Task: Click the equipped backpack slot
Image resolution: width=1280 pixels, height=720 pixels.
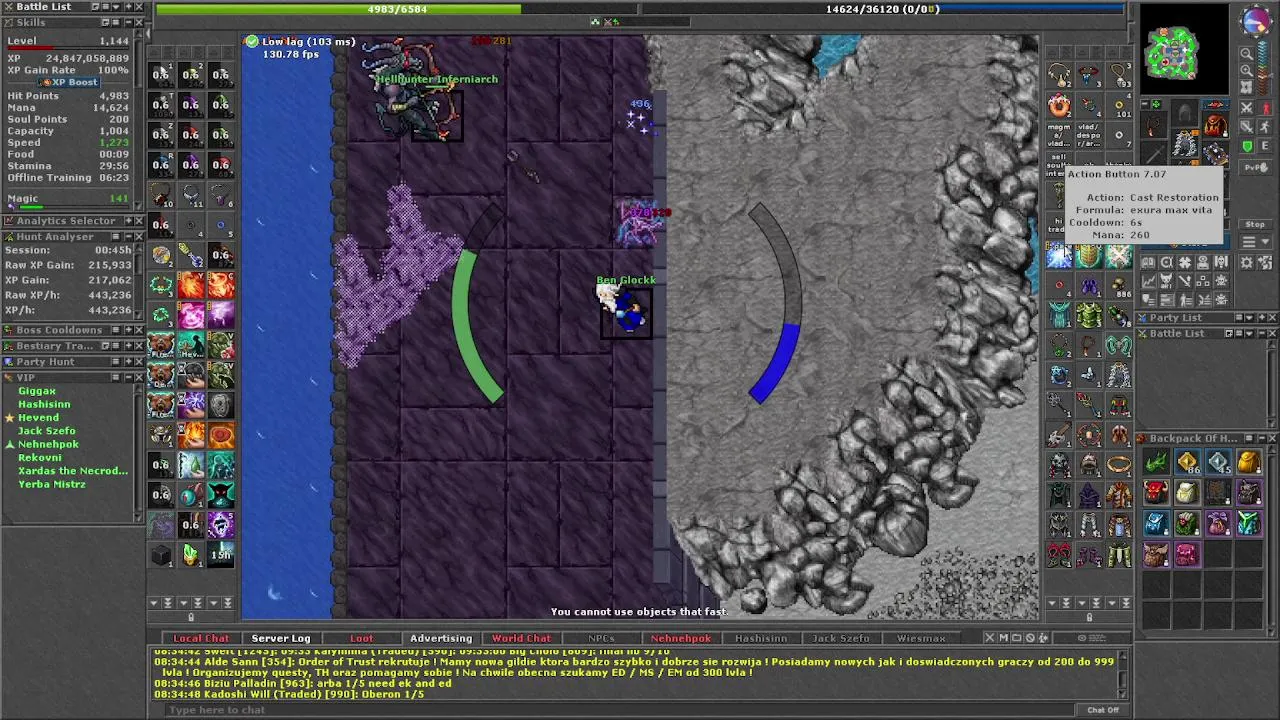Action: point(1216,125)
